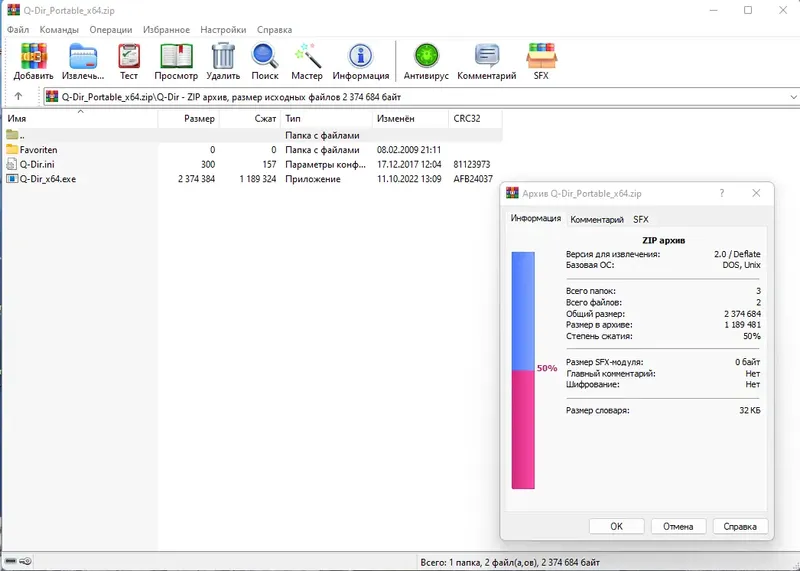
Task: Click the parent '..' folder icon
Action: pos(12,135)
